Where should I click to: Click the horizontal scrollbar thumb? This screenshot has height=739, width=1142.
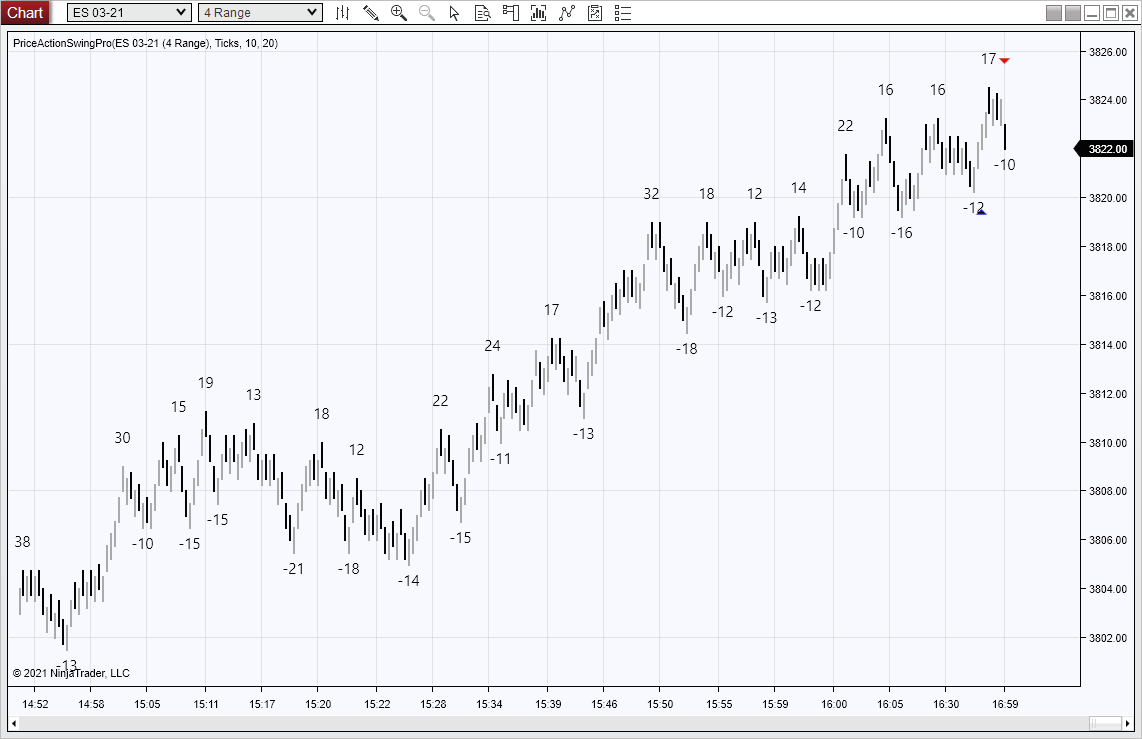click(1105, 723)
